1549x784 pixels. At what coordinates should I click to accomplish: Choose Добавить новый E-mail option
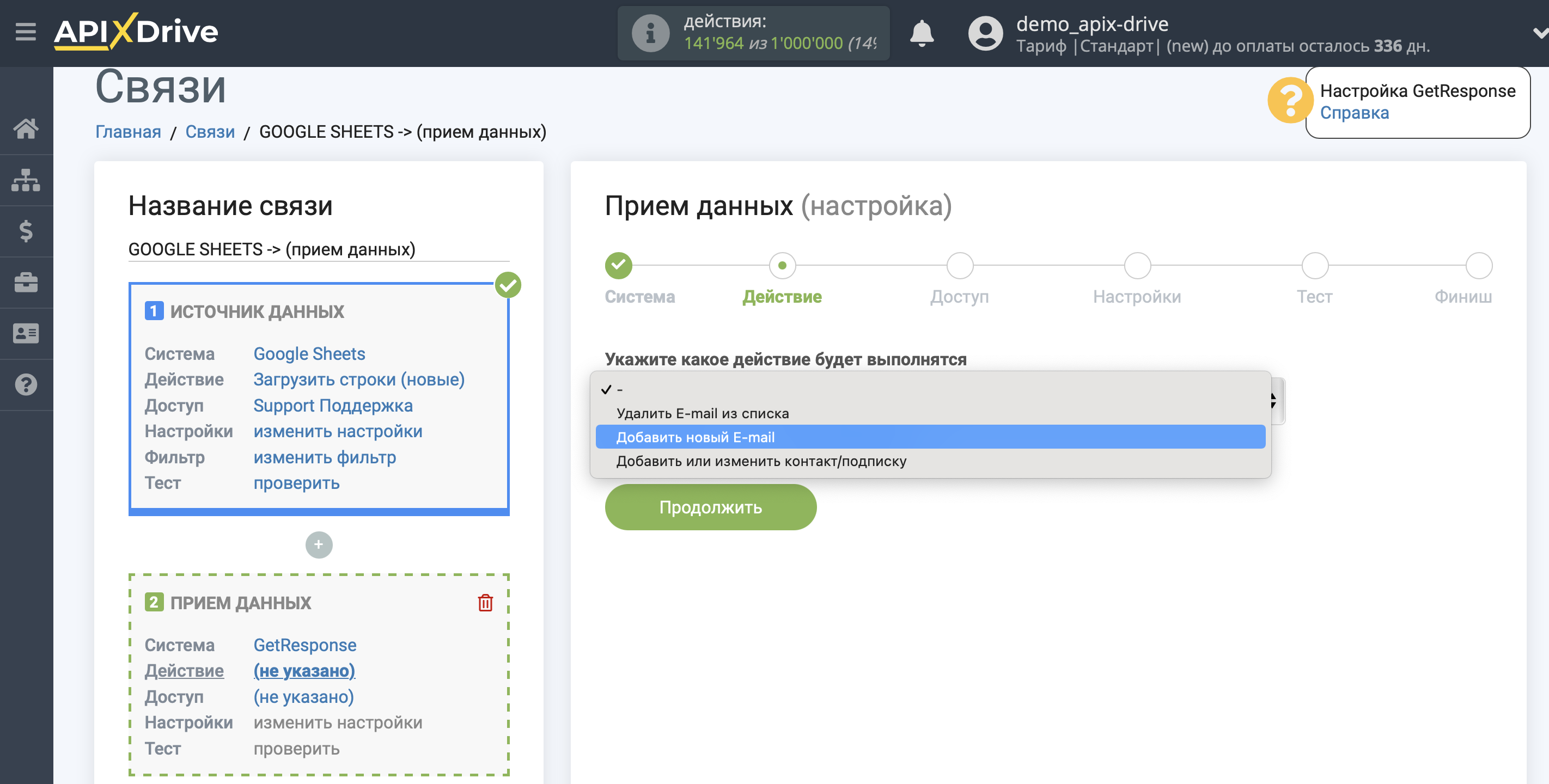point(930,437)
